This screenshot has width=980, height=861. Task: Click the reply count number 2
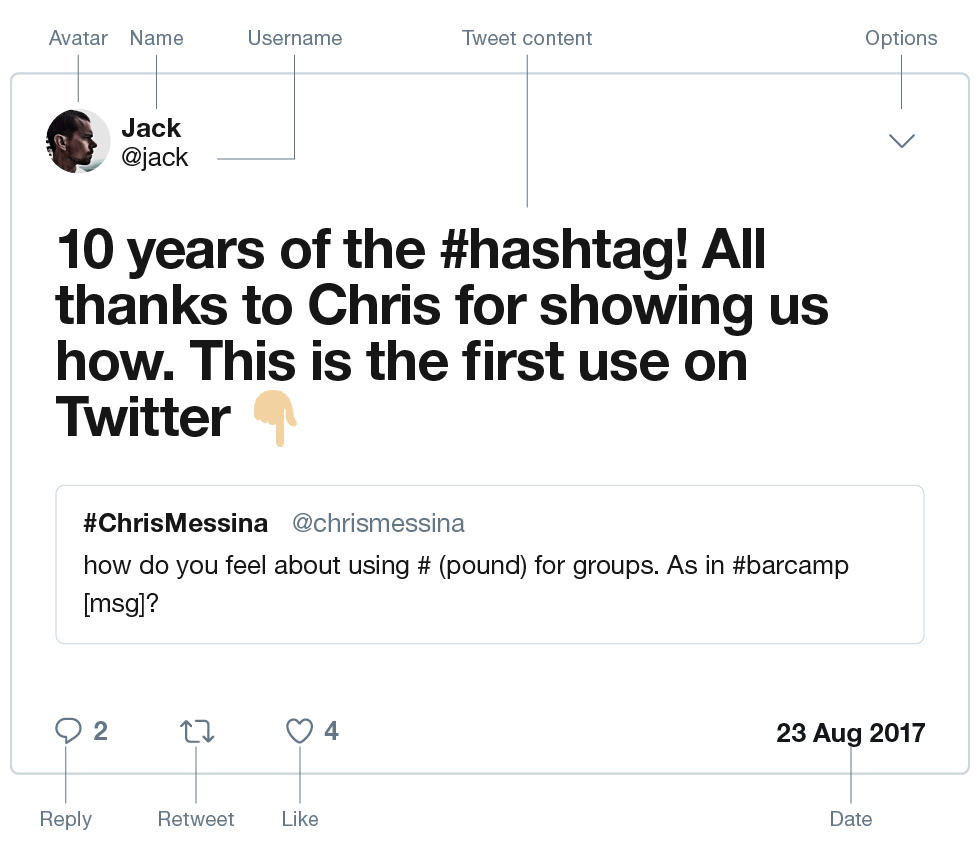(x=101, y=732)
